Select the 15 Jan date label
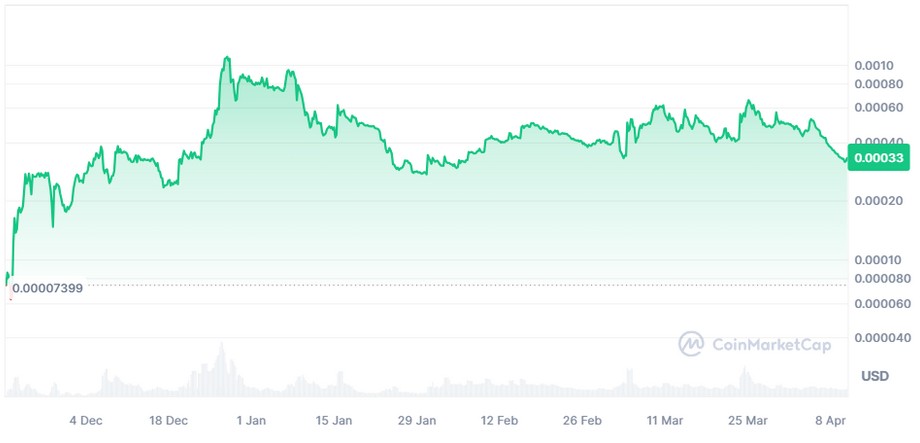 (x=334, y=420)
